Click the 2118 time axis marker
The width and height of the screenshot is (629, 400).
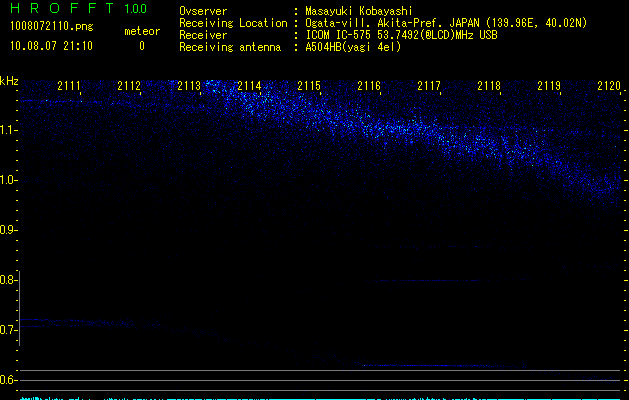point(489,85)
